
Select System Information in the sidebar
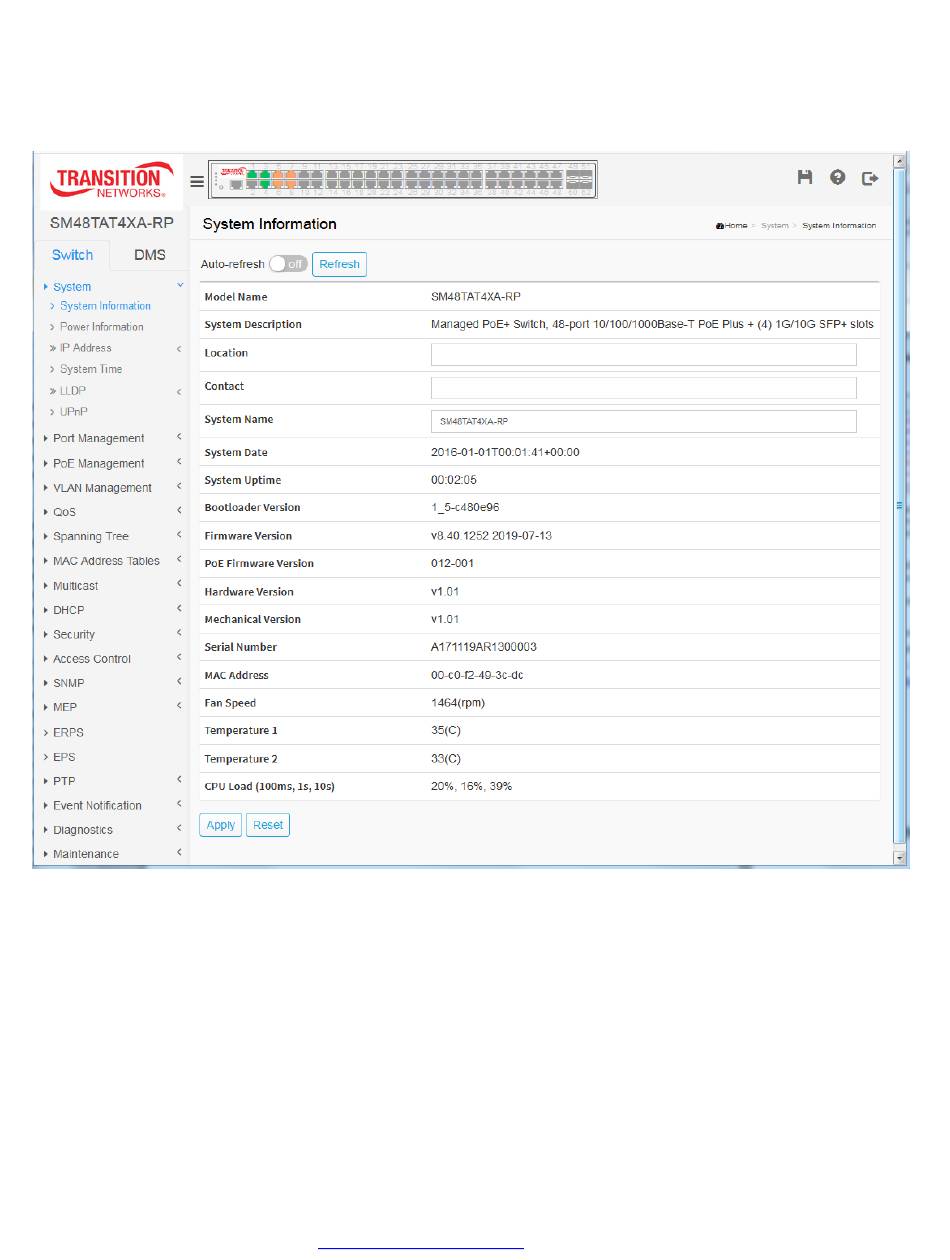pyautogui.click(x=105, y=306)
